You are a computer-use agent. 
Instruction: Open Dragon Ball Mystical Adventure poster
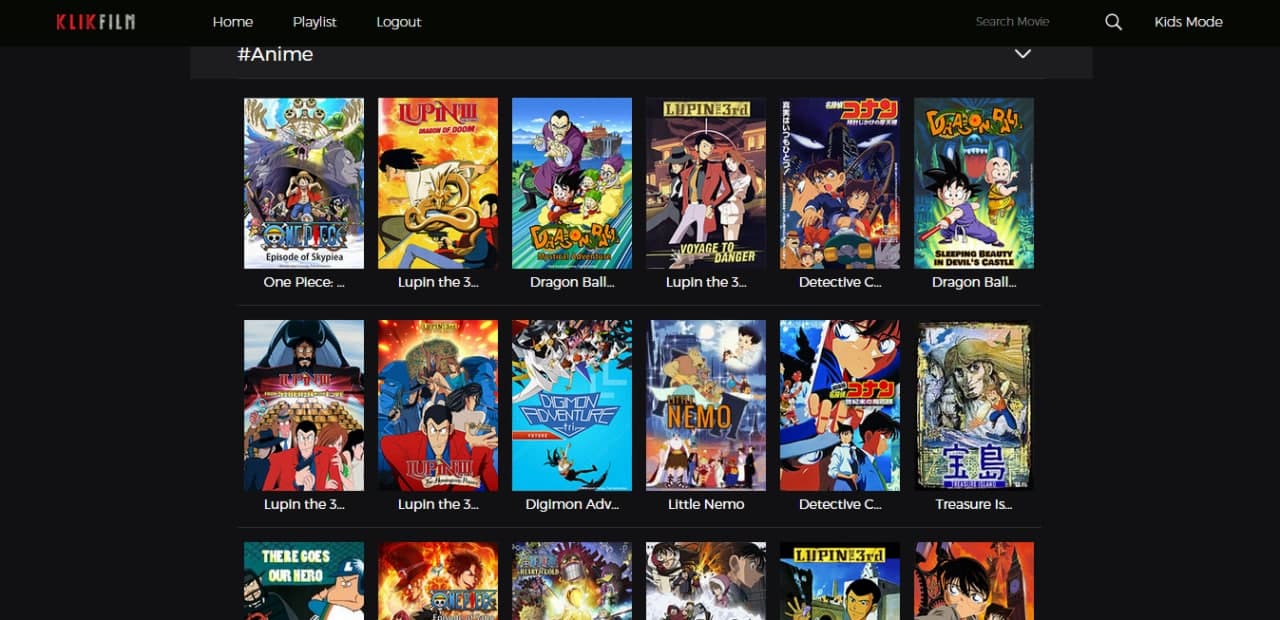pyautogui.click(x=572, y=183)
